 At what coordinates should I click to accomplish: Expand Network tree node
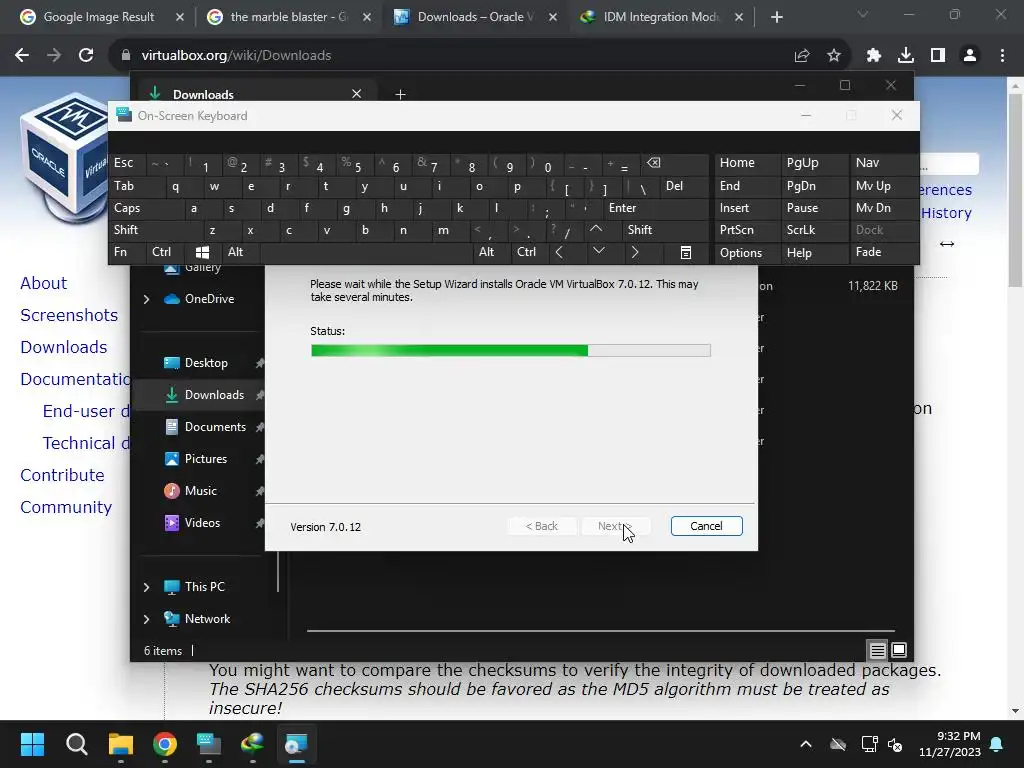pos(146,619)
